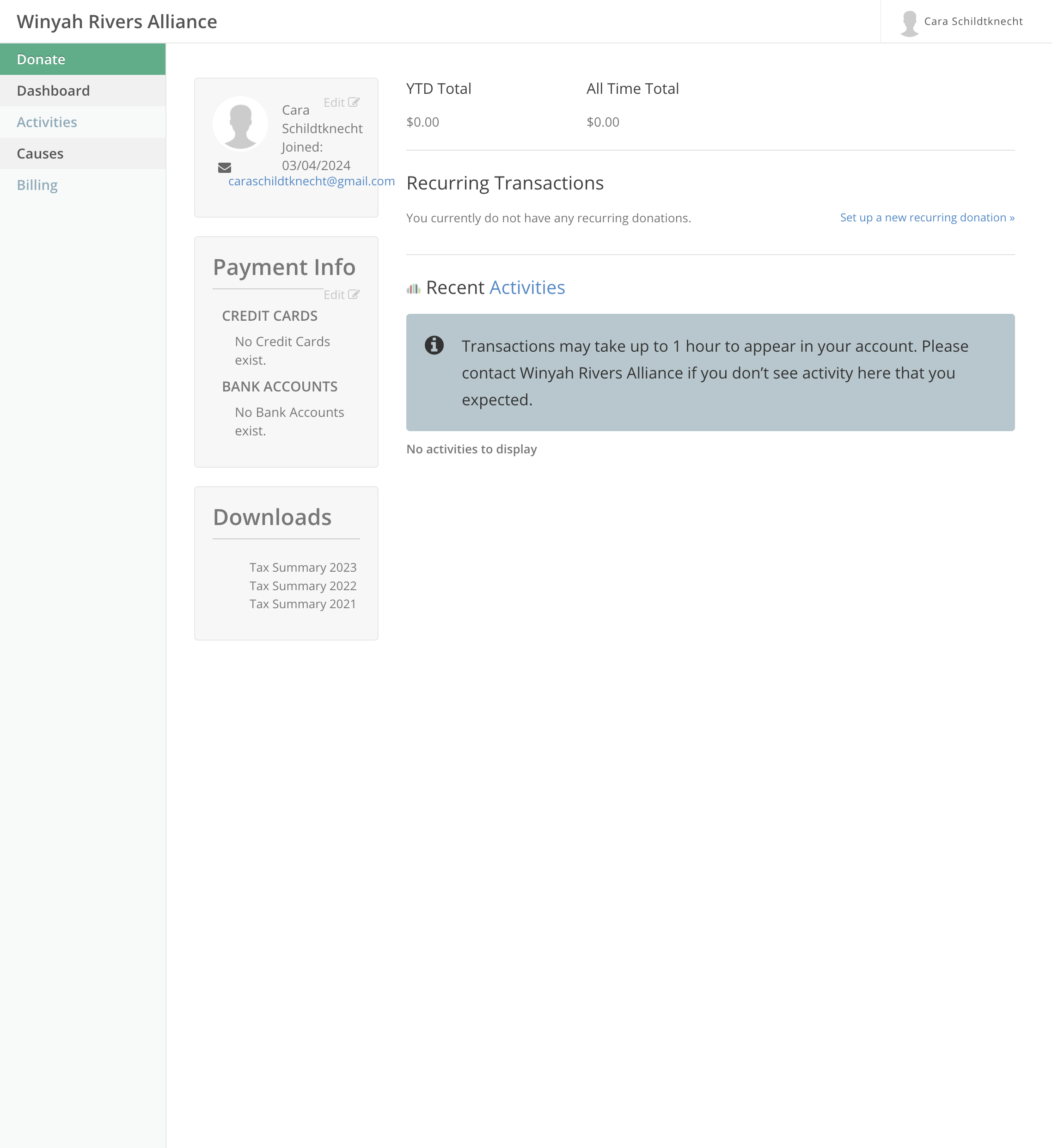Screen dimensions: 1052x1148
Task: Edit the Payment Info section
Action: point(341,294)
